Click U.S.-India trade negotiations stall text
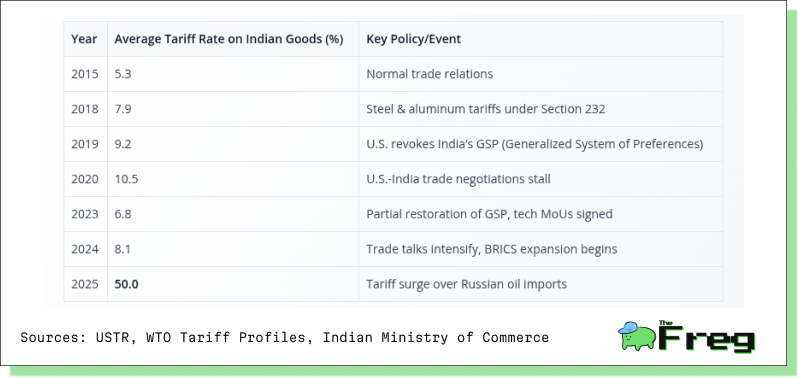 tap(458, 179)
